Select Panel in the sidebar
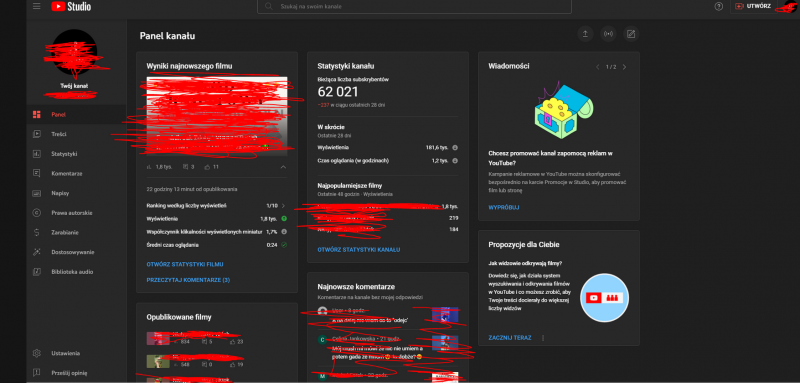800x383 pixels. coord(77,115)
